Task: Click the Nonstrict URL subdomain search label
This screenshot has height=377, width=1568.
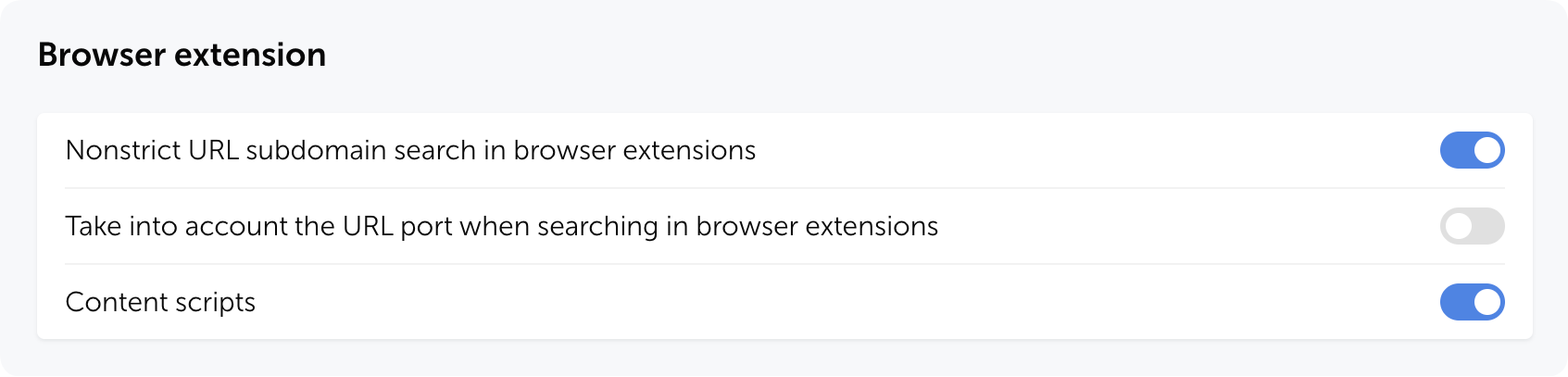Action: click(410, 150)
